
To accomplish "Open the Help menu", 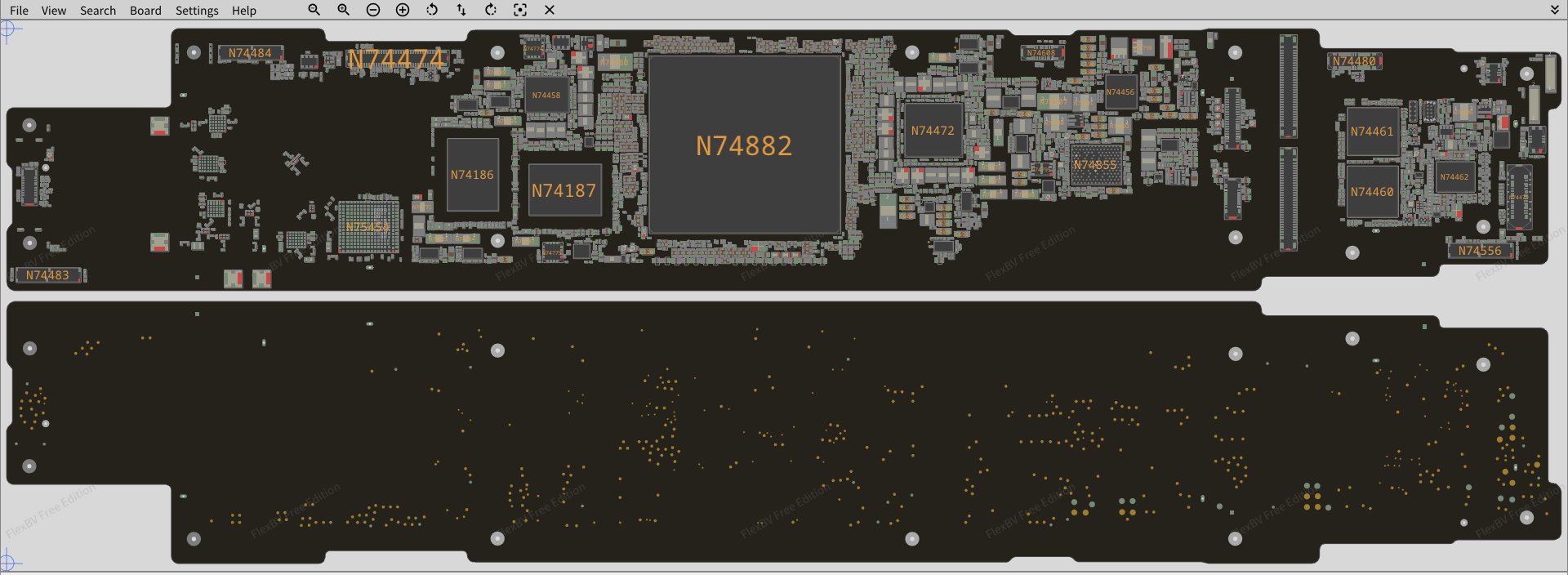I will [243, 11].
